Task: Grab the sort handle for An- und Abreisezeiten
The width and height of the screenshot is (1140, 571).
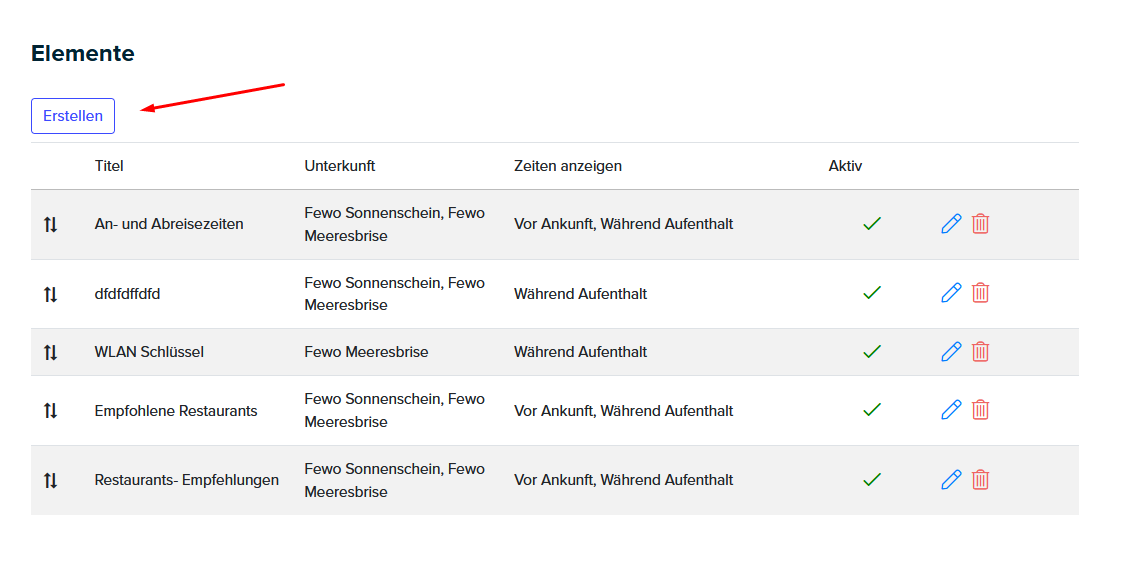Action: pyautogui.click(x=50, y=225)
